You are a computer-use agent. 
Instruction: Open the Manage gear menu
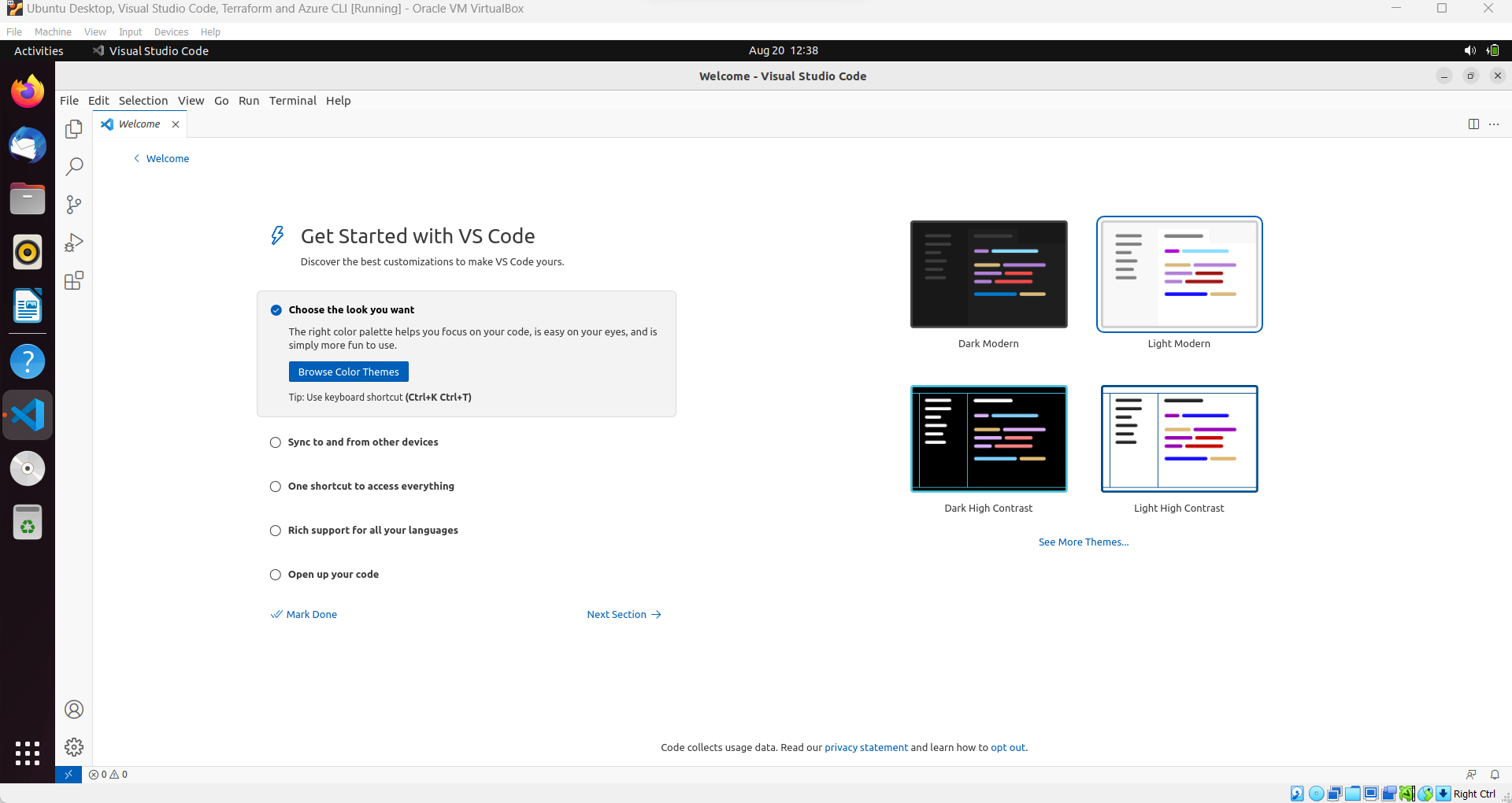click(x=73, y=747)
